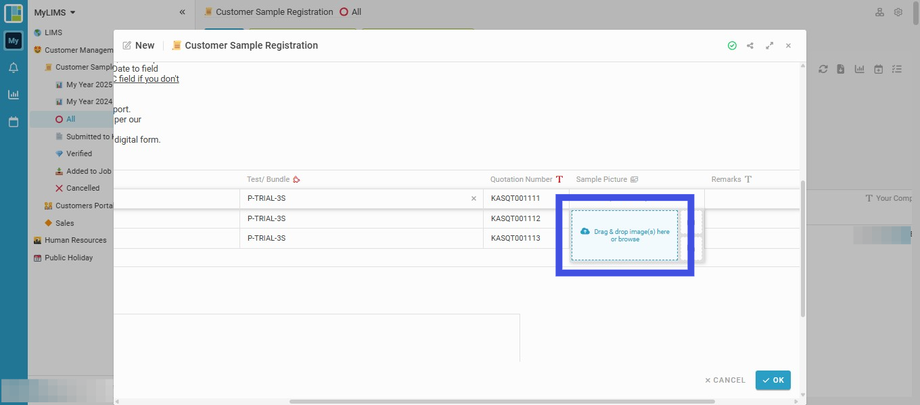
Task: Click the Your Comp column header behind dialog
Action: click(x=894, y=198)
